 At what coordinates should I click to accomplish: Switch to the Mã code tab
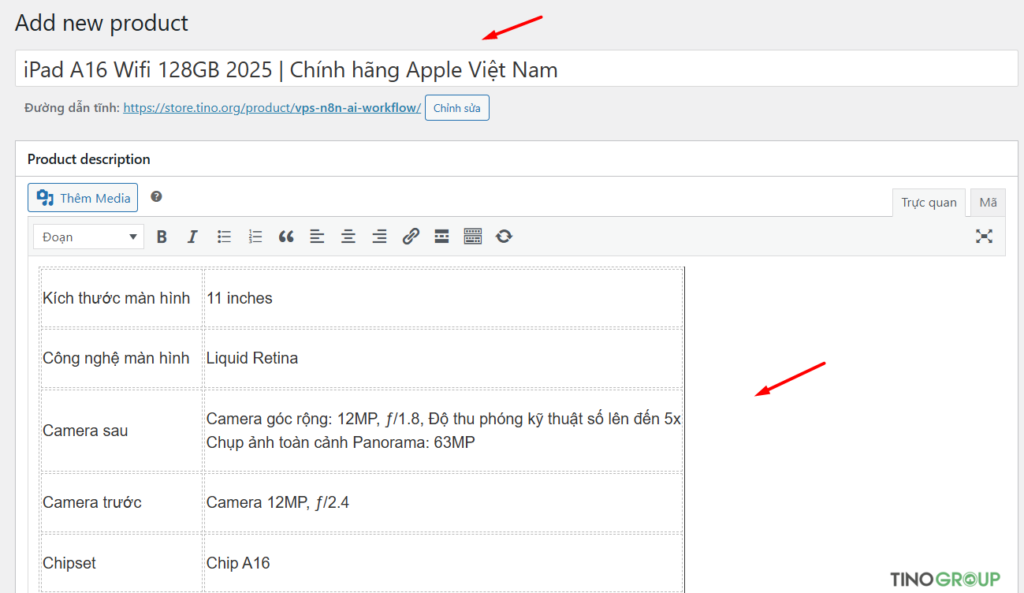pos(987,202)
